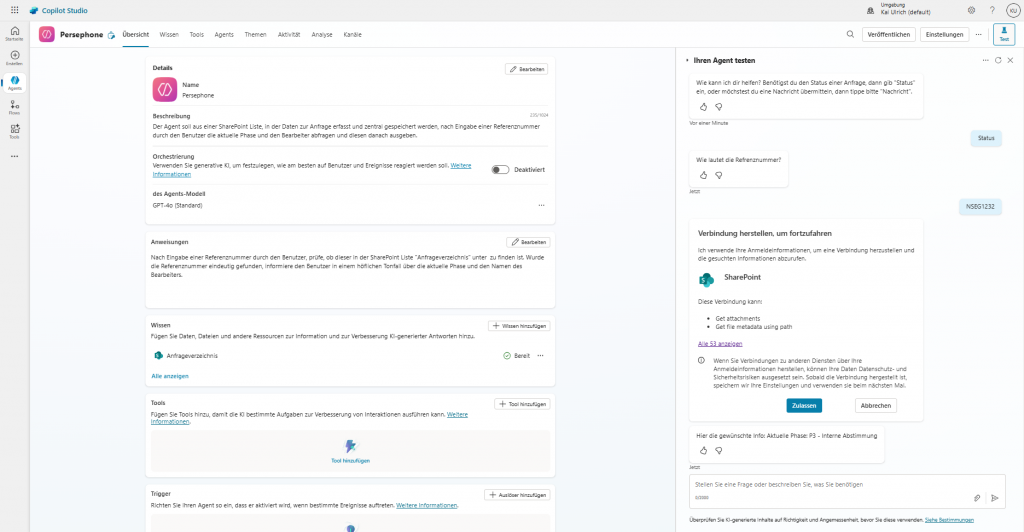Open the agent model options ellipsis menu

[x=541, y=205]
